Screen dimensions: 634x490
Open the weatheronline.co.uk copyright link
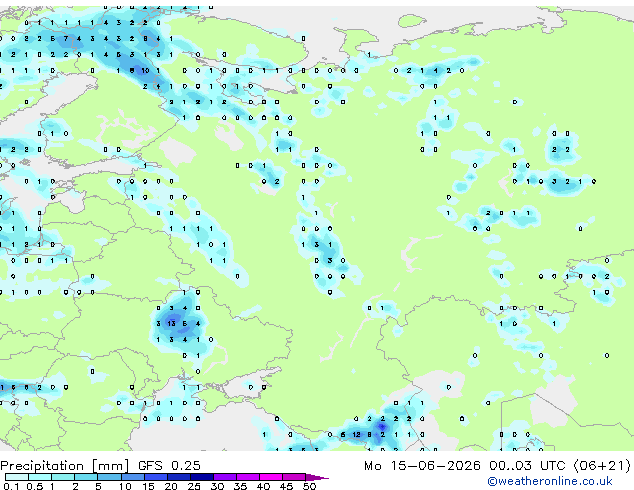pyautogui.click(x=550, y=481)
